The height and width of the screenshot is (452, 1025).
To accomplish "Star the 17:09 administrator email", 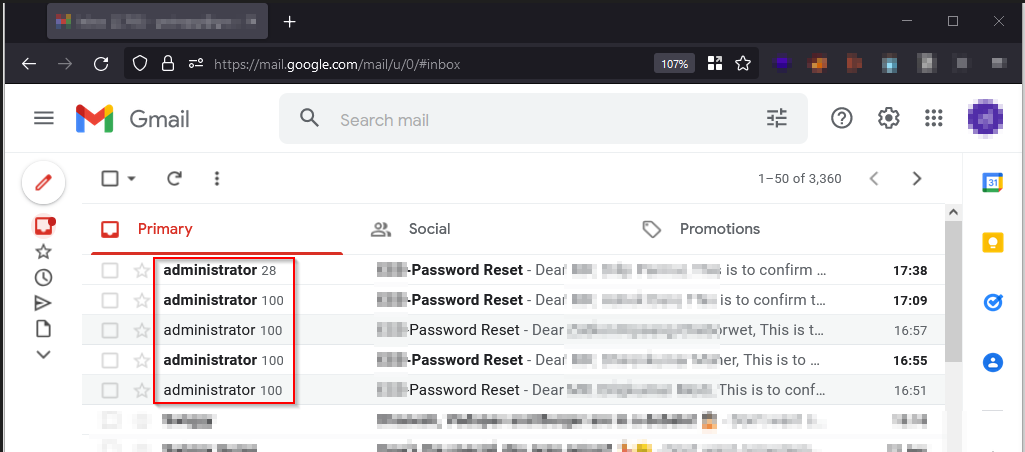I will [142, 301].
